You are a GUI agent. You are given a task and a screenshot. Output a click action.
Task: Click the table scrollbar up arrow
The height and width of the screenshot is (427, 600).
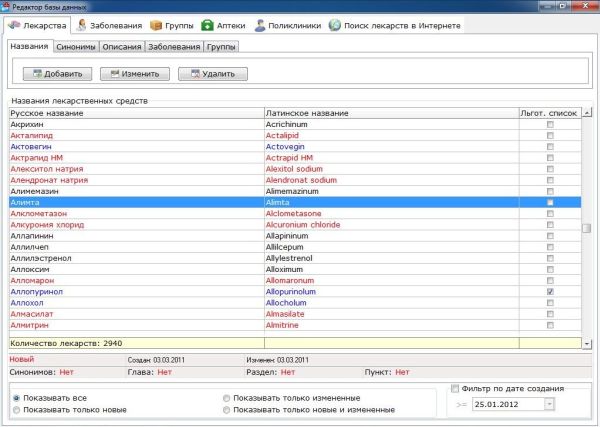[x=587, y=112]
